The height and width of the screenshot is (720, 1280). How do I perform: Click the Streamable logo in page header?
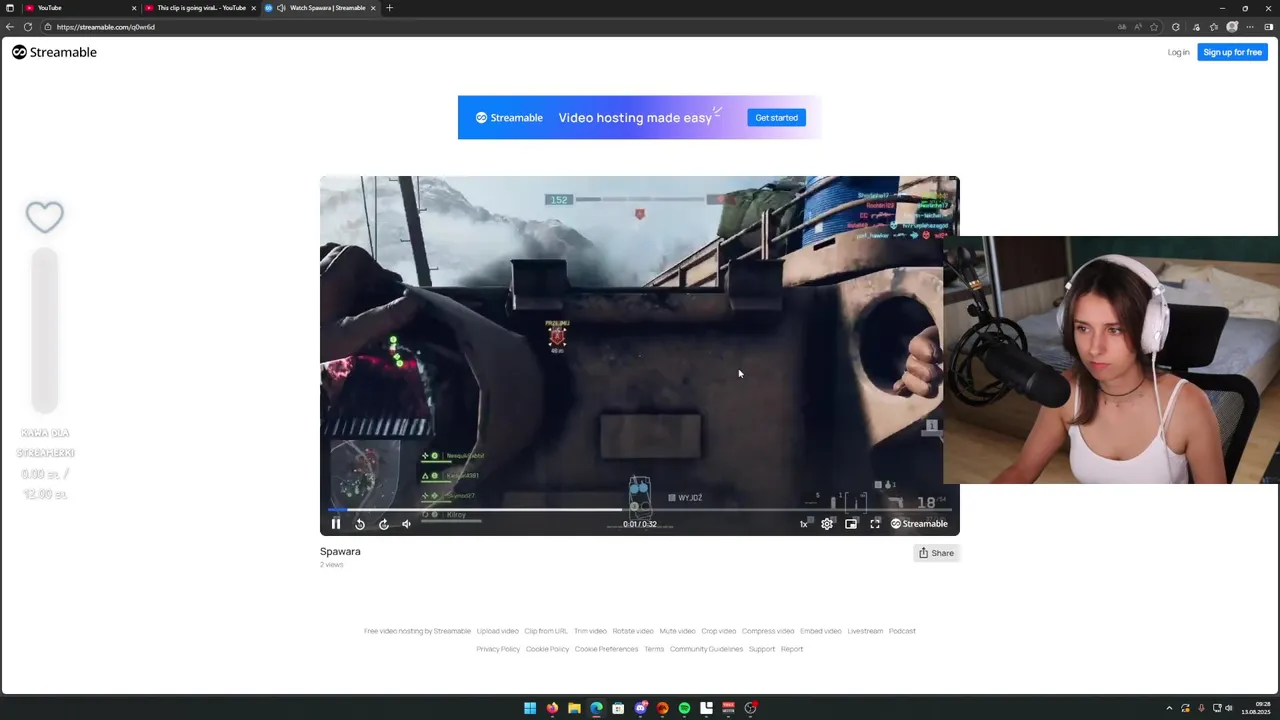(x=54, y=52)
